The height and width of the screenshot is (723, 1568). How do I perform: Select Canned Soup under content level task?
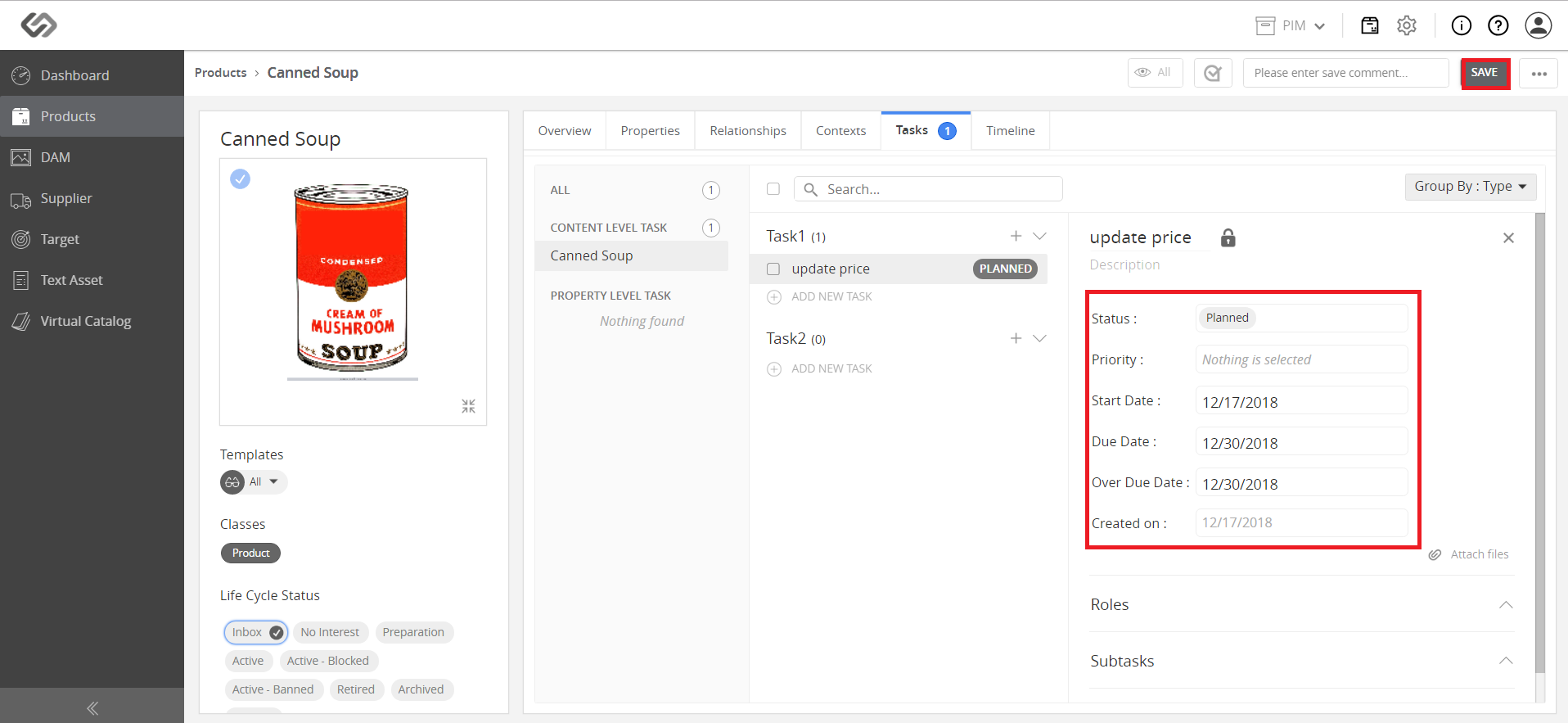632,255
